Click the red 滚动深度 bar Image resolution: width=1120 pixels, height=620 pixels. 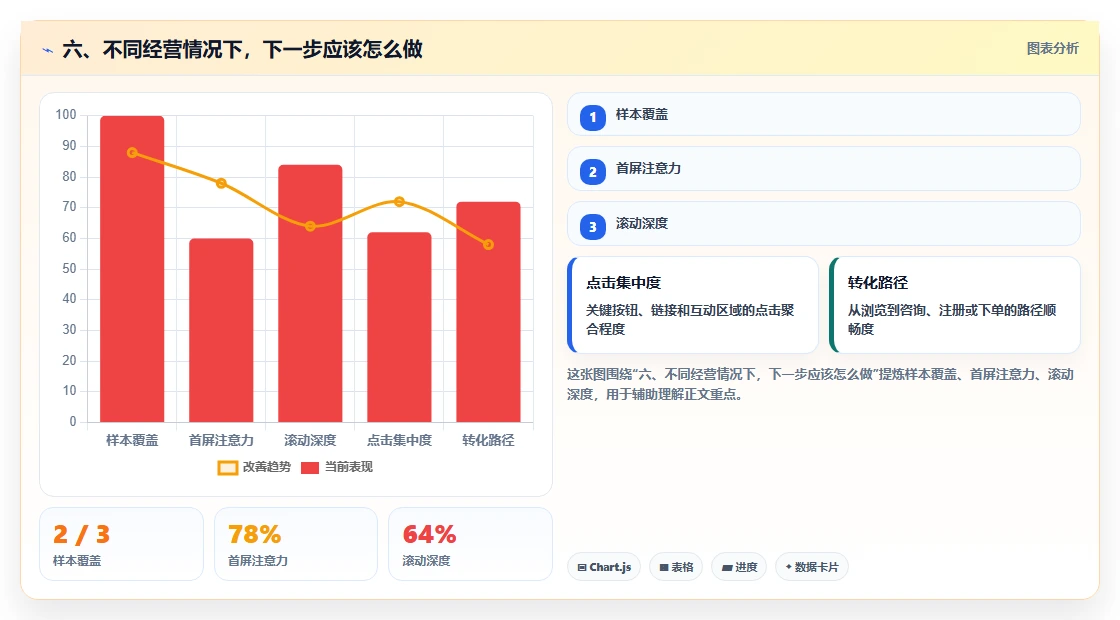310,294
